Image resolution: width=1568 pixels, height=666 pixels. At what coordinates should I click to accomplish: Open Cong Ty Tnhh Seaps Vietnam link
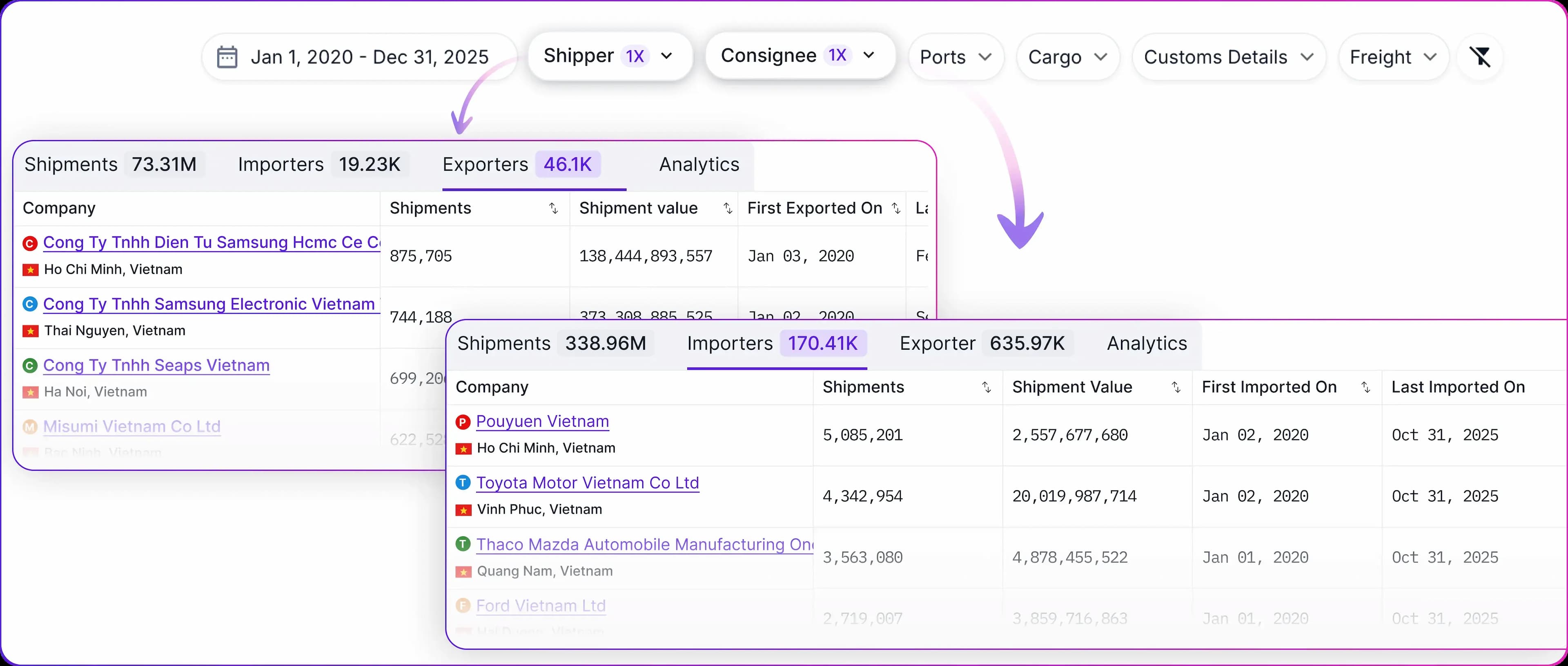coord(156,366)
